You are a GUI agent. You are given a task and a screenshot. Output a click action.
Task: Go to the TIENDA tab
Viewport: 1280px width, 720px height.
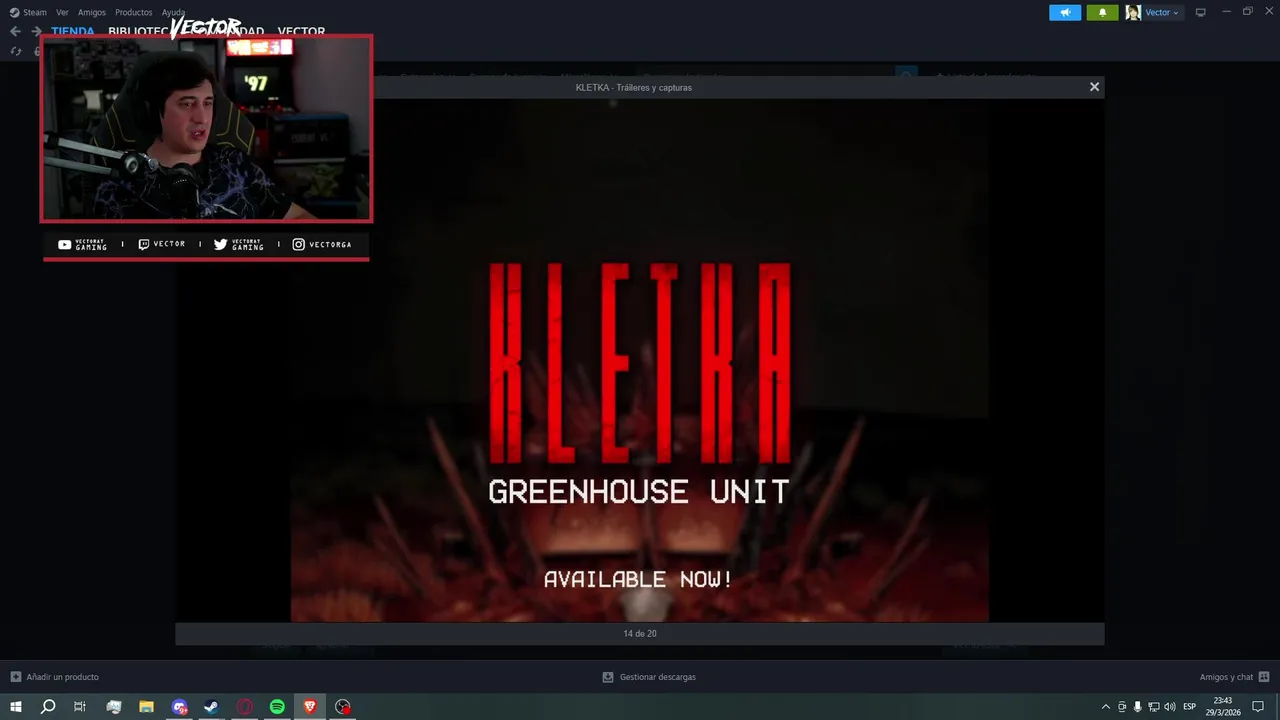(73, 31)
